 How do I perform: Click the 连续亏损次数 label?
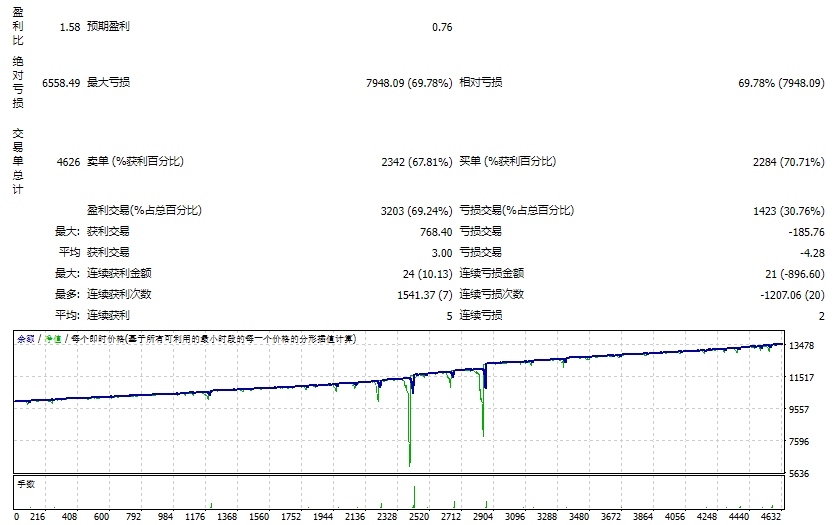pos(492,295)
